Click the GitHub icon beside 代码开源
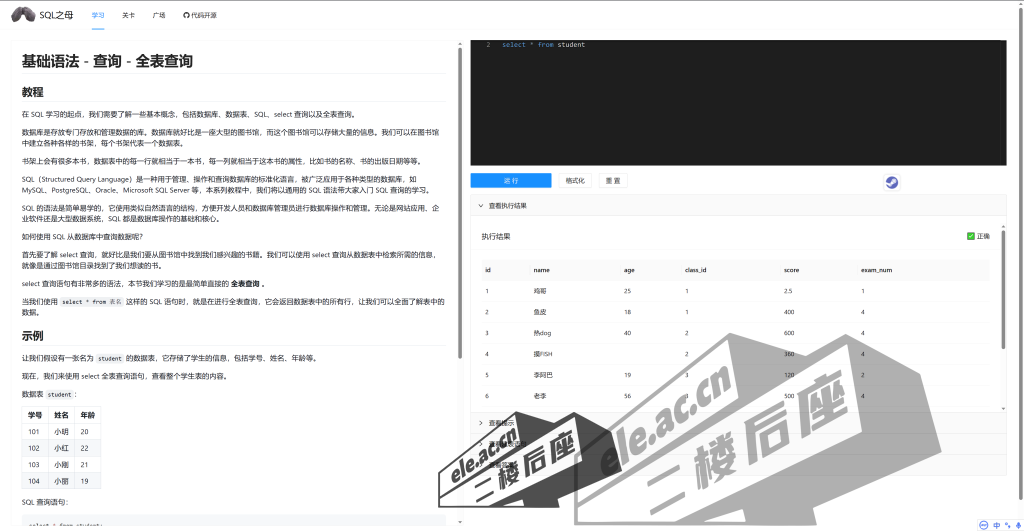 coord(186,15)
